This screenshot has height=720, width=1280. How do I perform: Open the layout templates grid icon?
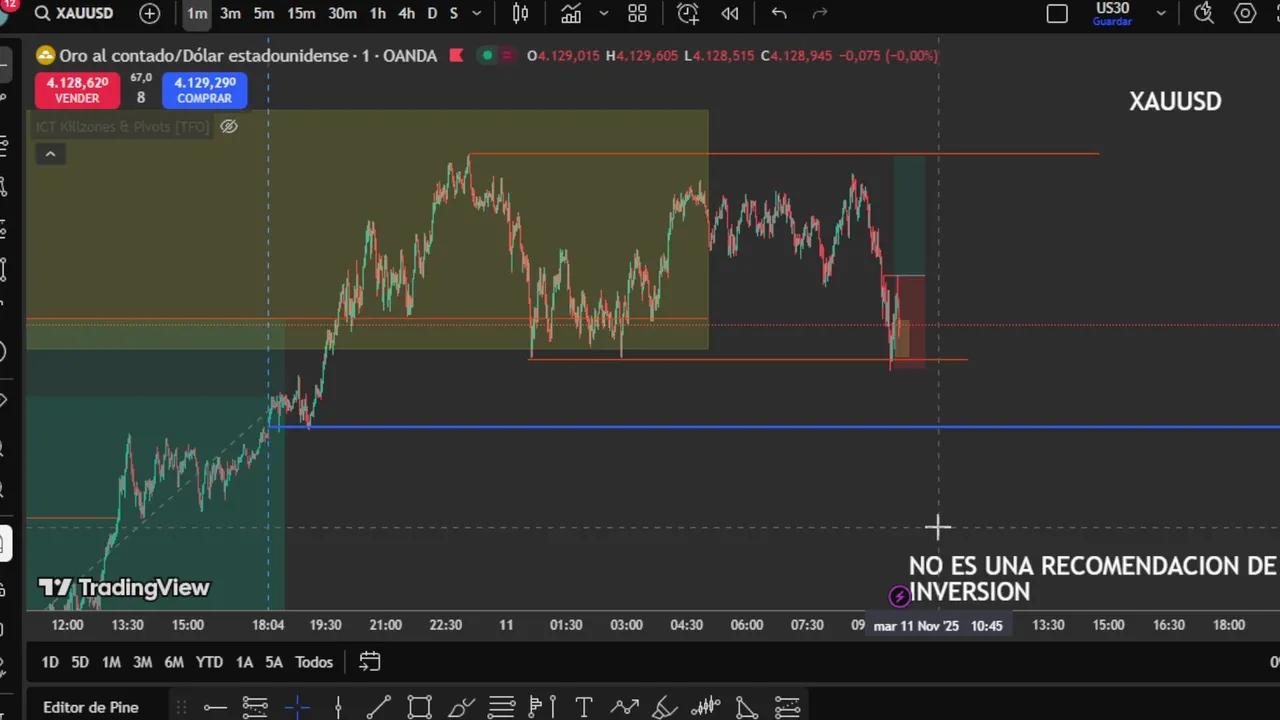click(x=637, y=13)
